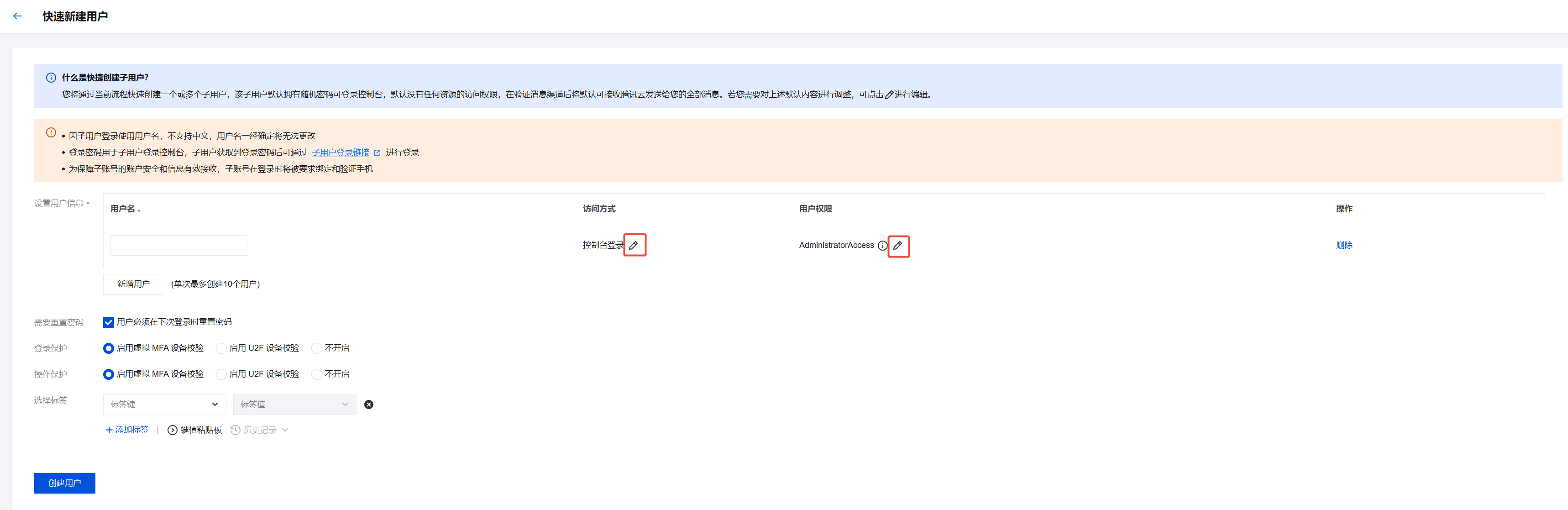Click the external link icon after 子用户登录链接
The height and width of the screenshot is (510, 1568).
377,153
